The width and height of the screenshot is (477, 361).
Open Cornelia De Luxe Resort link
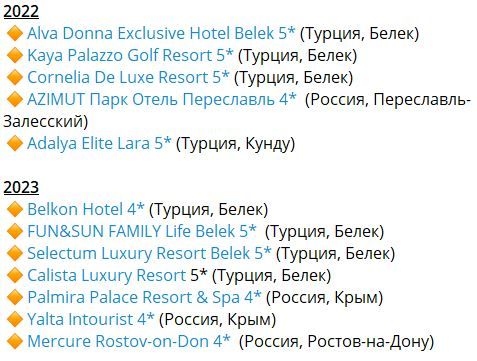(x=128, y=77)
